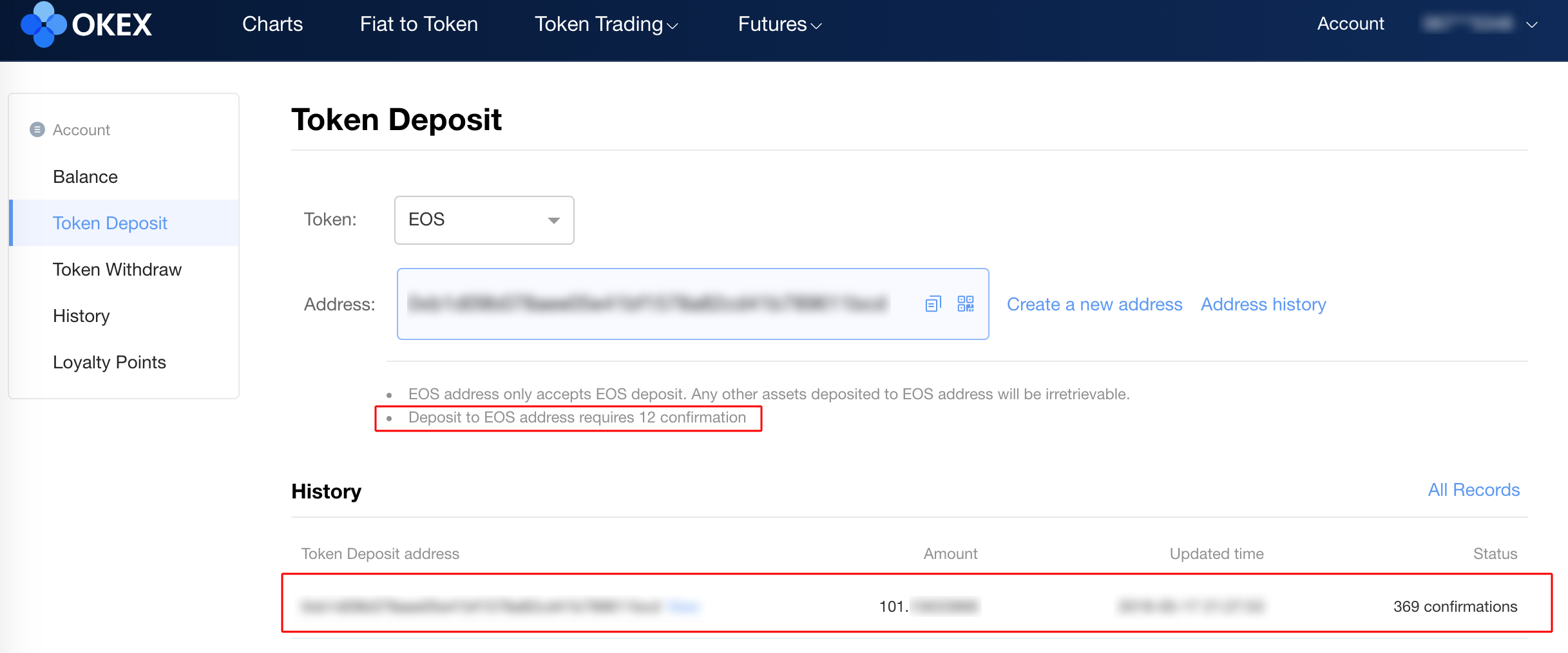The height and width of the screenshot is (653, 1568).
Task: Open the Token selection dropdown showing EOS
Action: 484,220
